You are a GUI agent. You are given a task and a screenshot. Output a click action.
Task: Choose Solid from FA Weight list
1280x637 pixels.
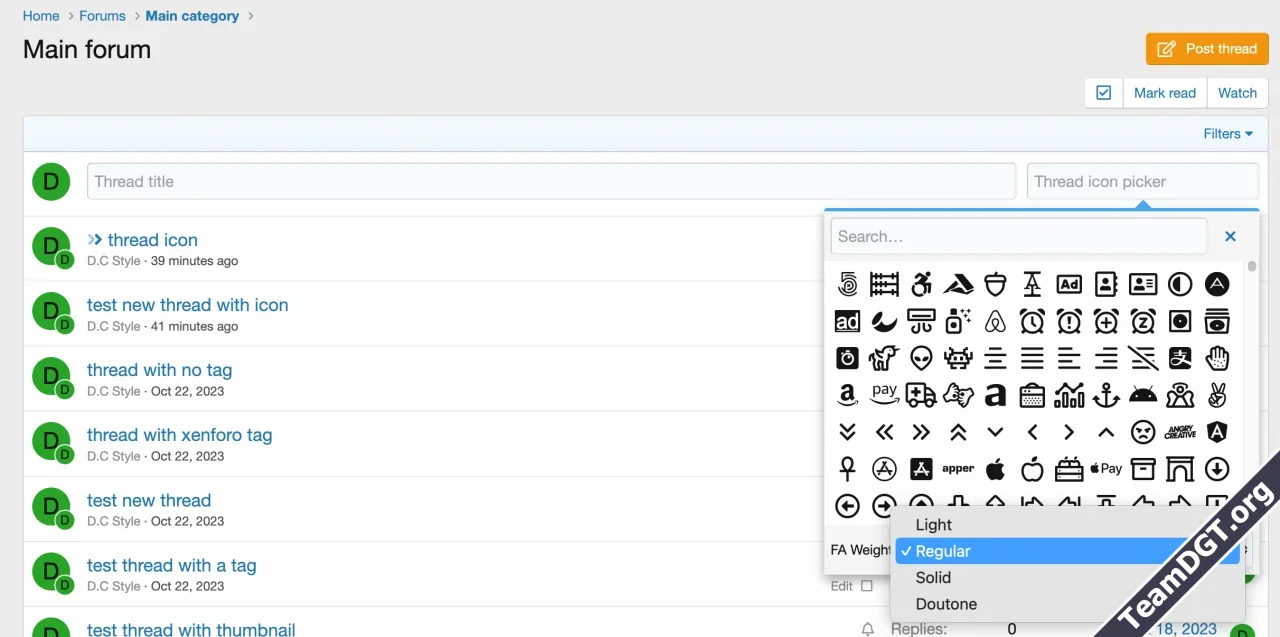point(933,578)
